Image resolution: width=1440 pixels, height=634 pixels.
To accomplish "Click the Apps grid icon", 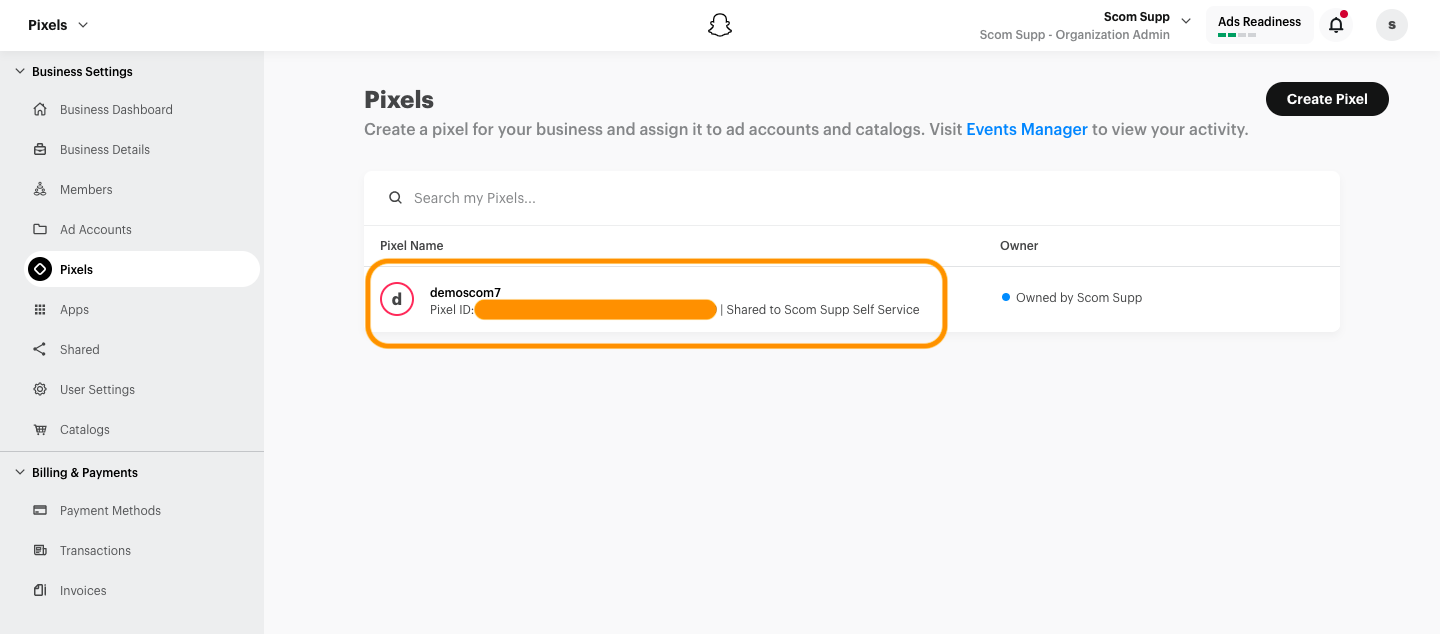I will click(40, 310).
